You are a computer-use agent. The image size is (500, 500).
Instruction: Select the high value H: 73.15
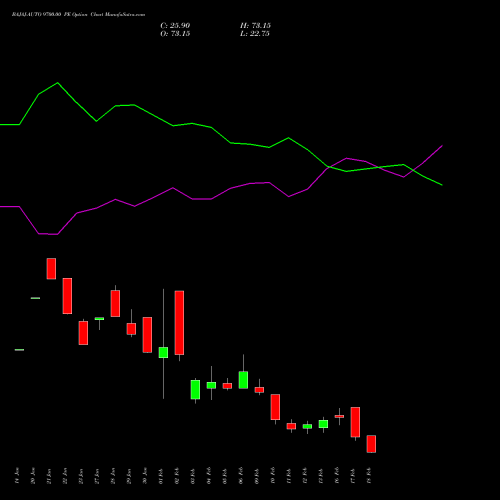coord(255,26)
